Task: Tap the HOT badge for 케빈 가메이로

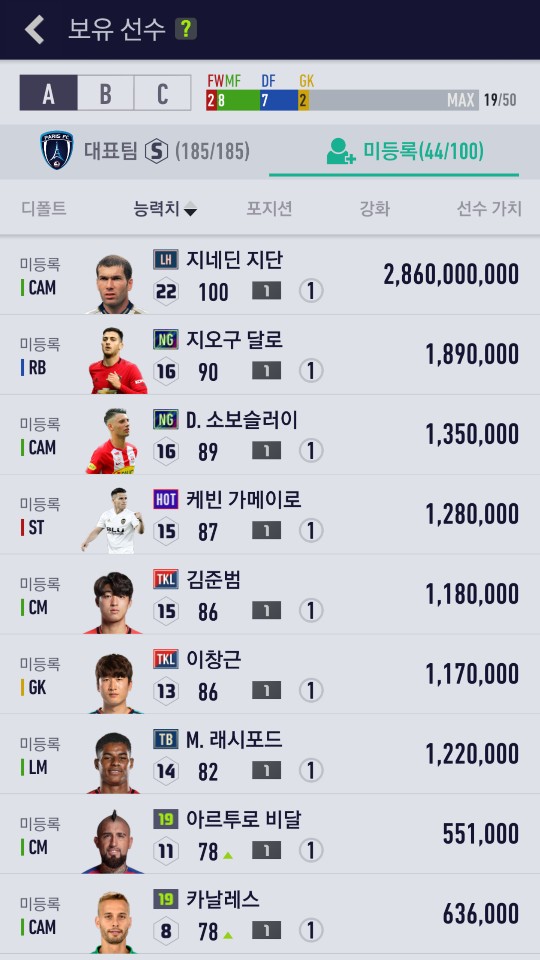Action: (166, 499)
